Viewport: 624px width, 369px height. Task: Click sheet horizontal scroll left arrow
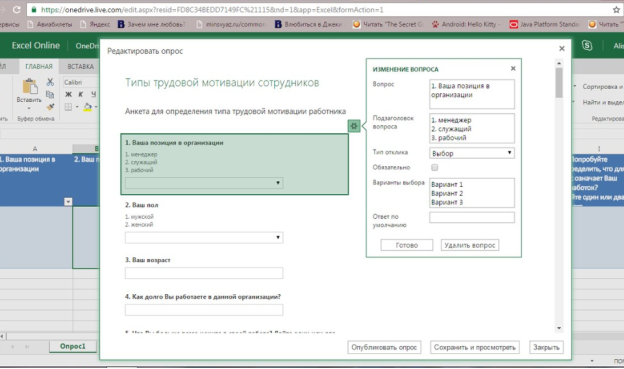point(2,336)
